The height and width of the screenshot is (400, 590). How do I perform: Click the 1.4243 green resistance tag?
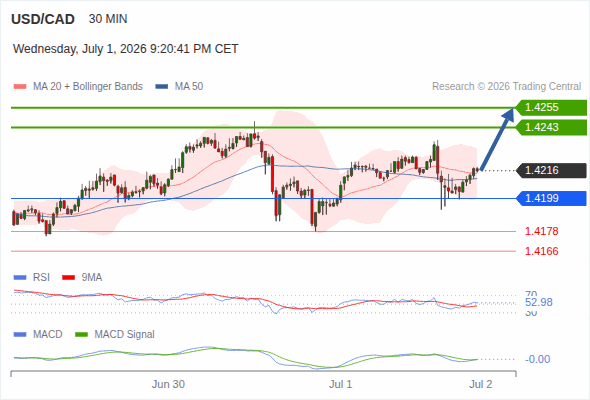[x=551, y=127]
